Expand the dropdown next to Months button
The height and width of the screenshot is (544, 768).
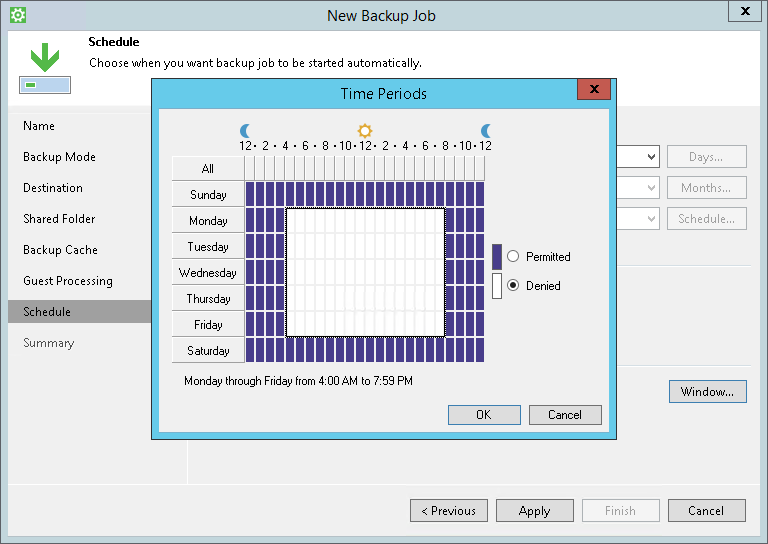click(x=651, y=188)
